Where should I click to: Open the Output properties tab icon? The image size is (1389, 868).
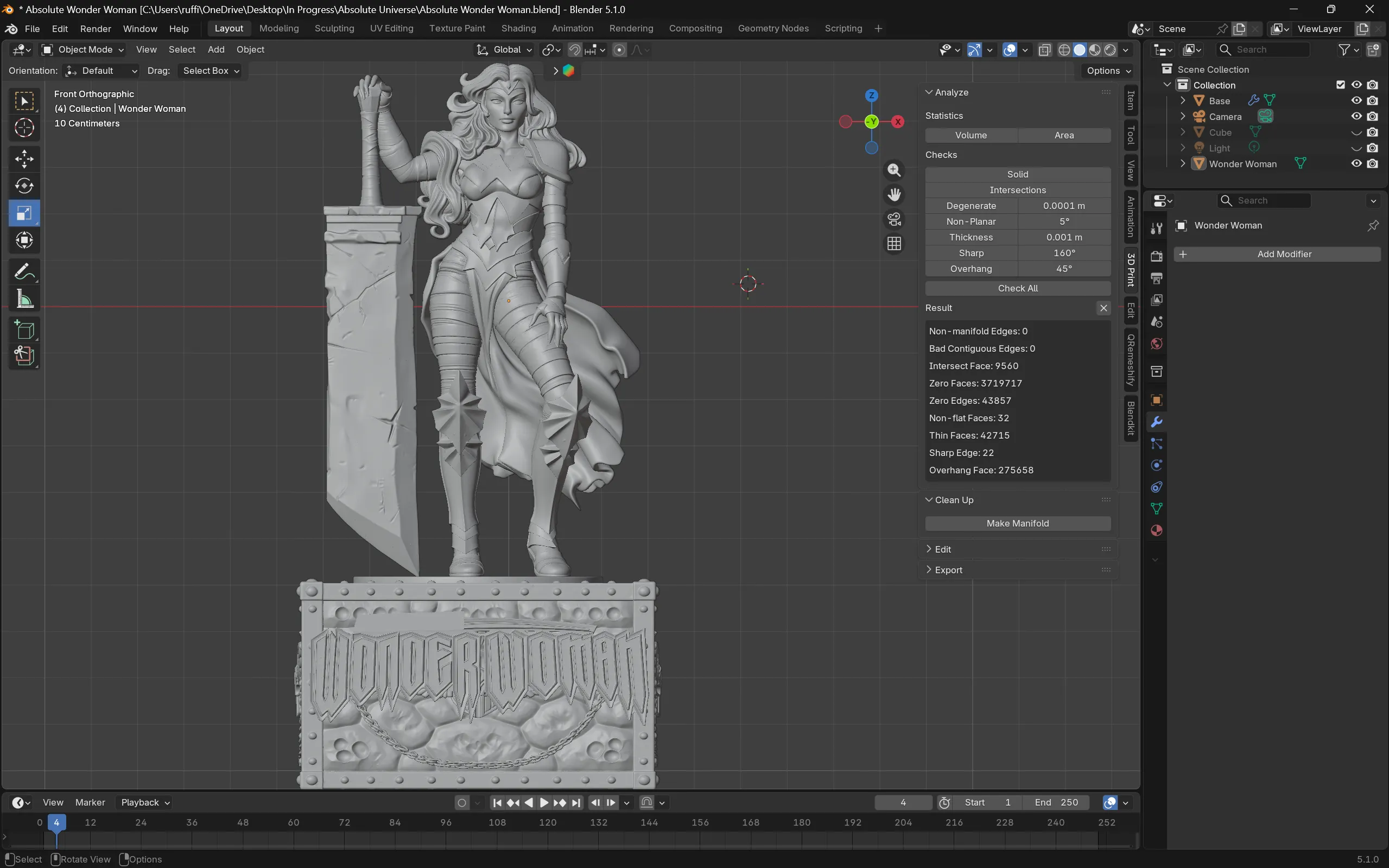(x=1157, y=278)
